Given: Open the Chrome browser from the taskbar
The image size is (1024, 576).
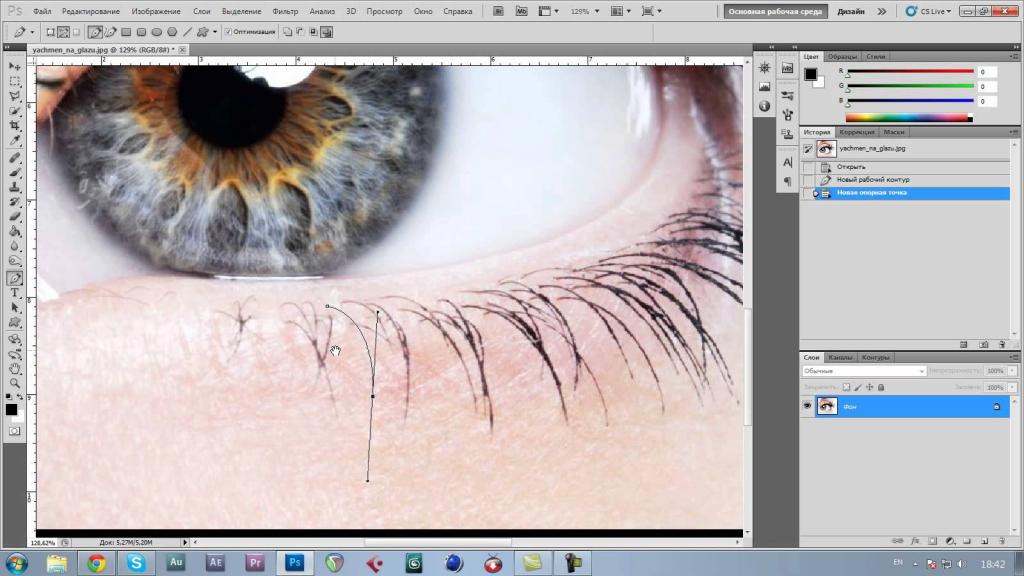Looking at the screenshot, I should pyautogui.click(x=96, y=562).
